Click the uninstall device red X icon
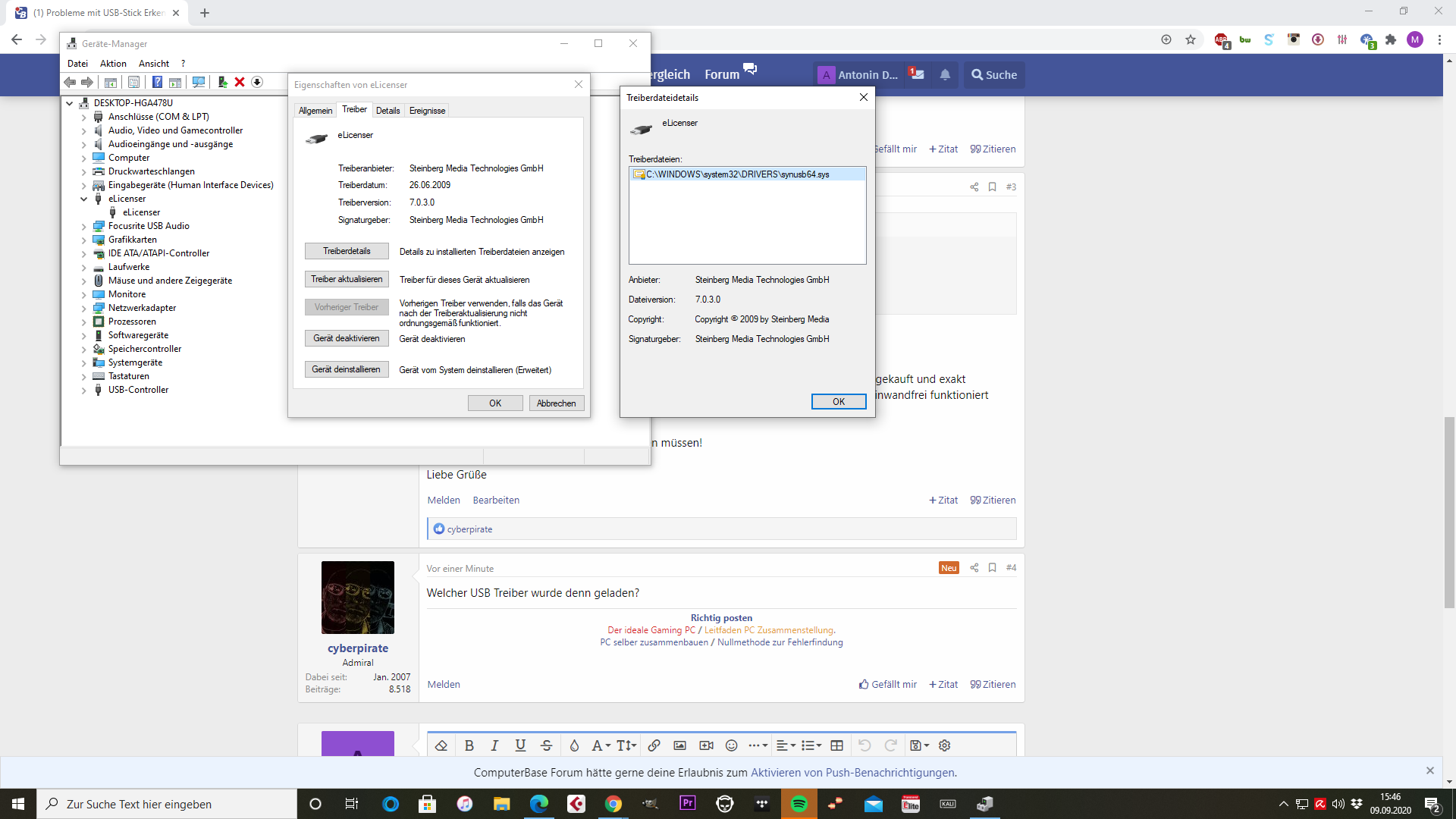This screenshot has width=1456, height=819. tap(240, 82)
